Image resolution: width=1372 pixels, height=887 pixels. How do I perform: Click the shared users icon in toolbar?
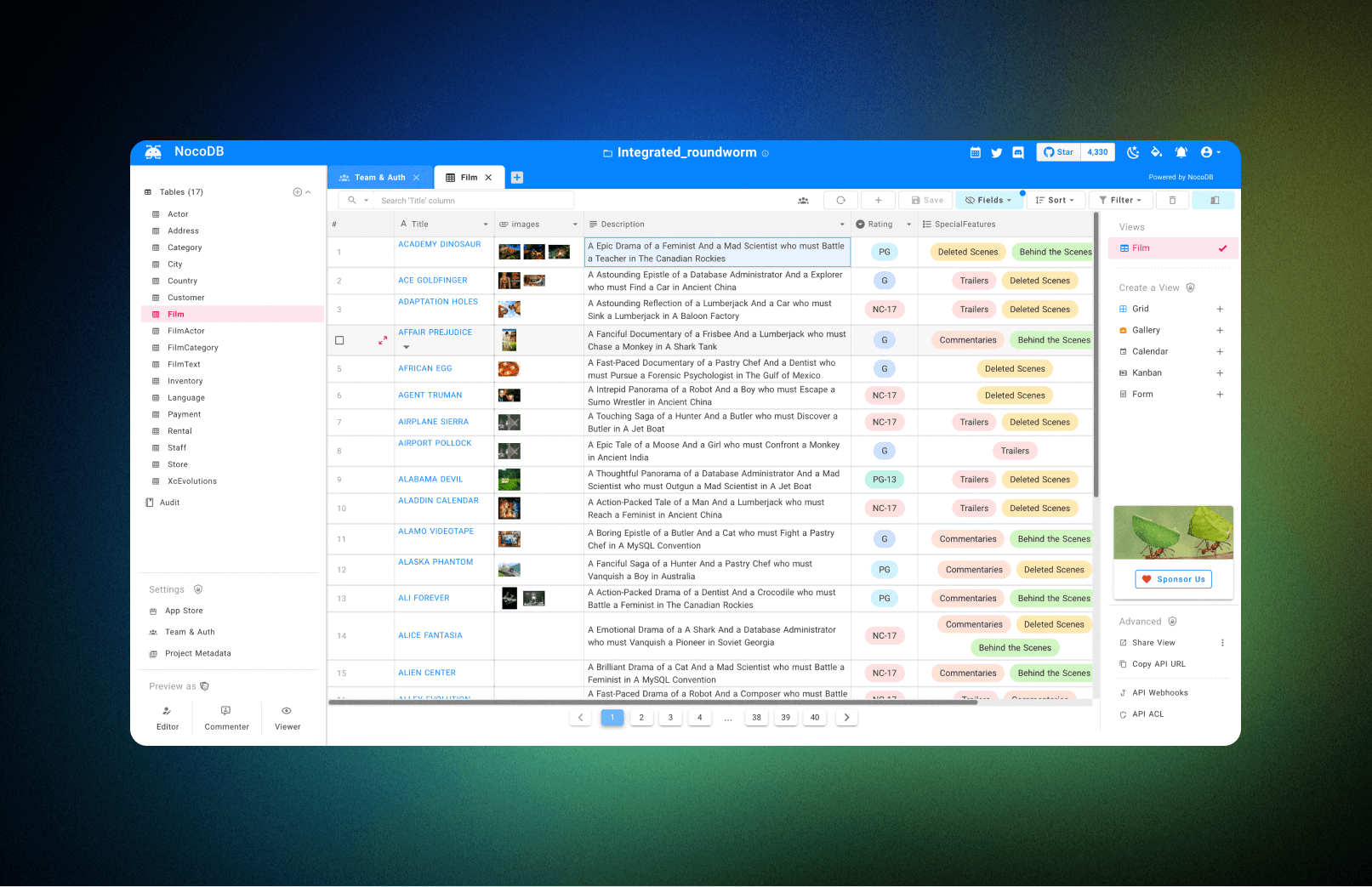click(x=803, y=201)
